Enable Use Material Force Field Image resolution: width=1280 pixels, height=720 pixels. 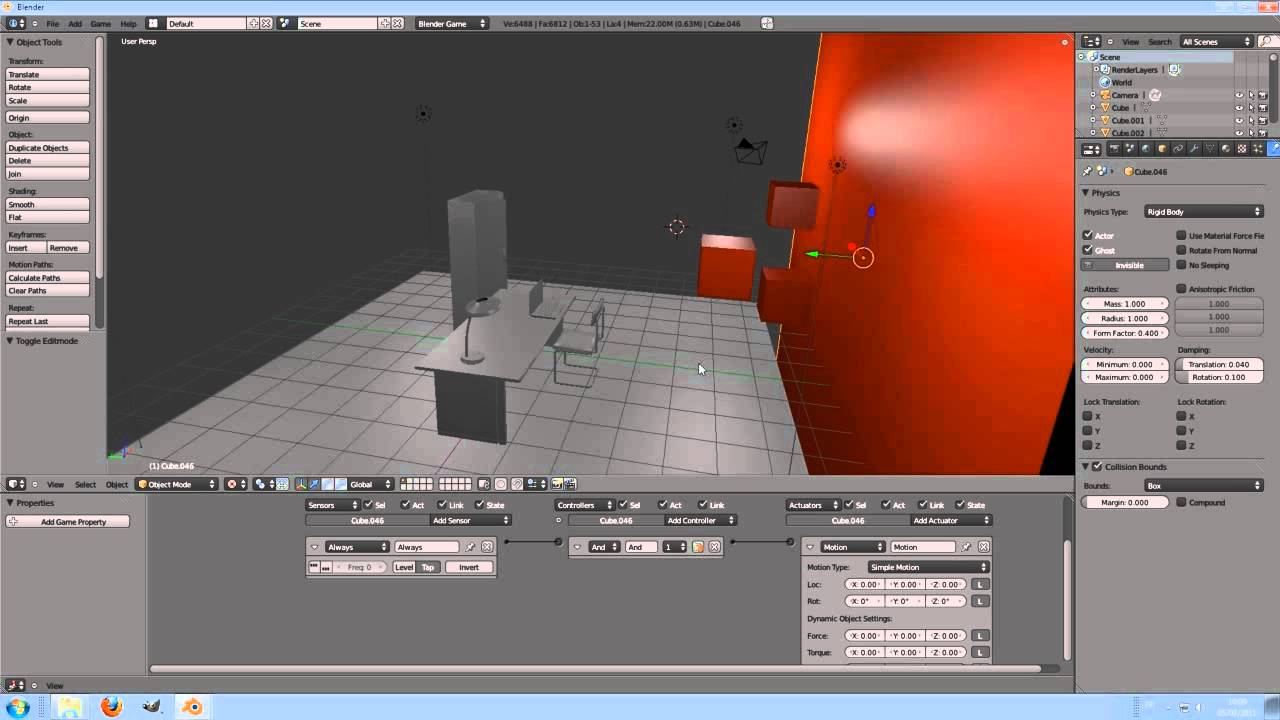coord(1182,236)
